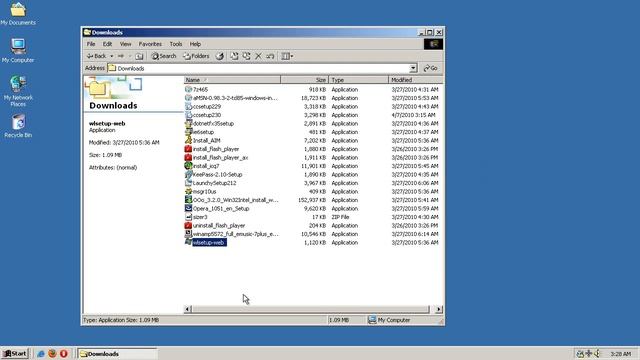Sort by the Name column header
This screenshot has height=360, width=640.
click(232, 80)
